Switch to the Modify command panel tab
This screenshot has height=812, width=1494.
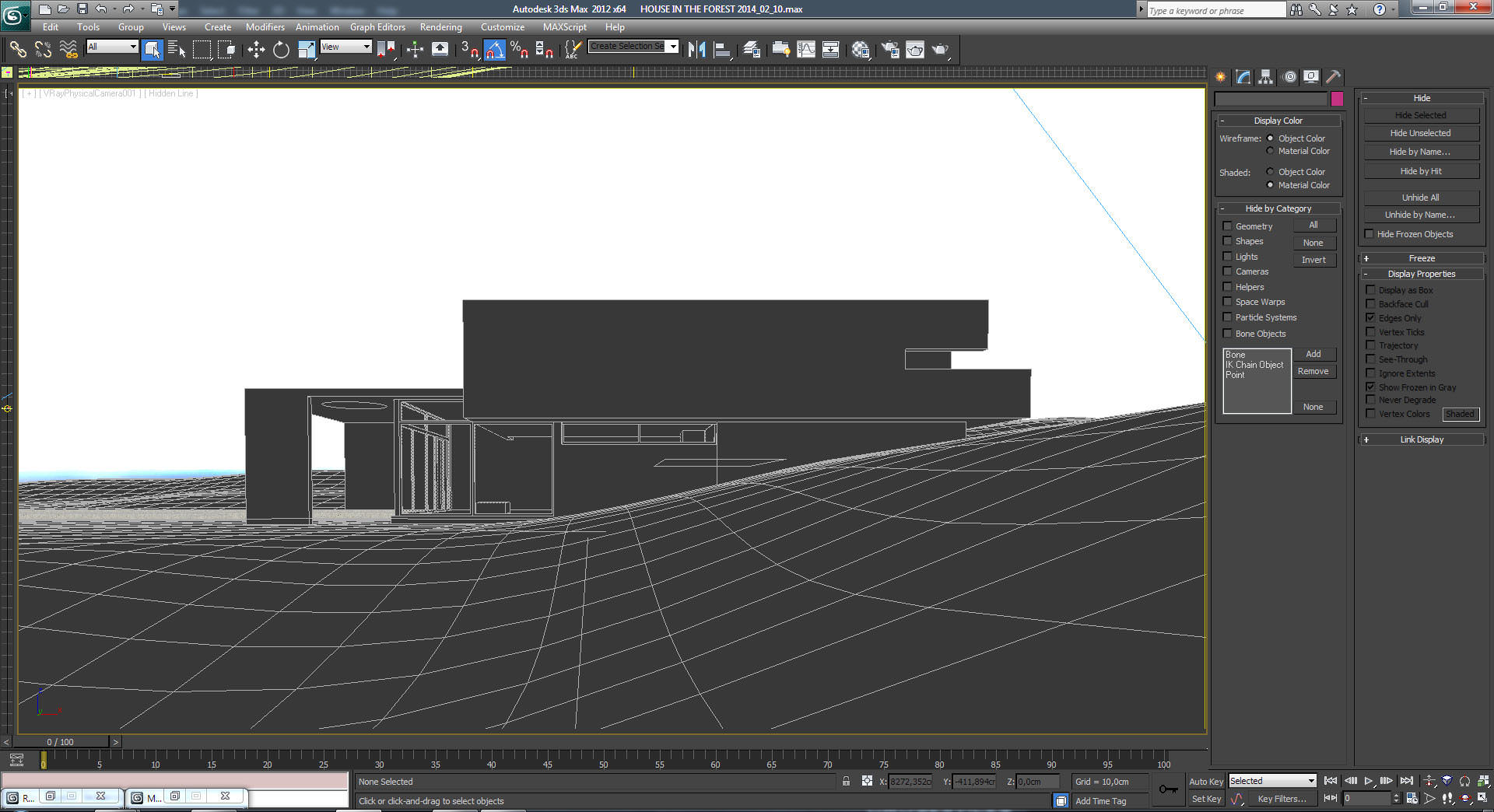tap(1243, 76)
